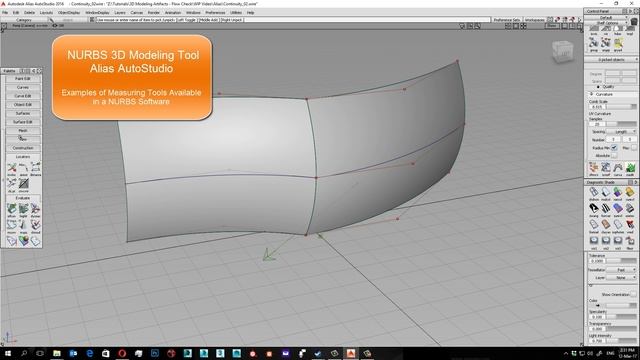
Task: Click the Preference Sets button
Action: pos(507,20)
